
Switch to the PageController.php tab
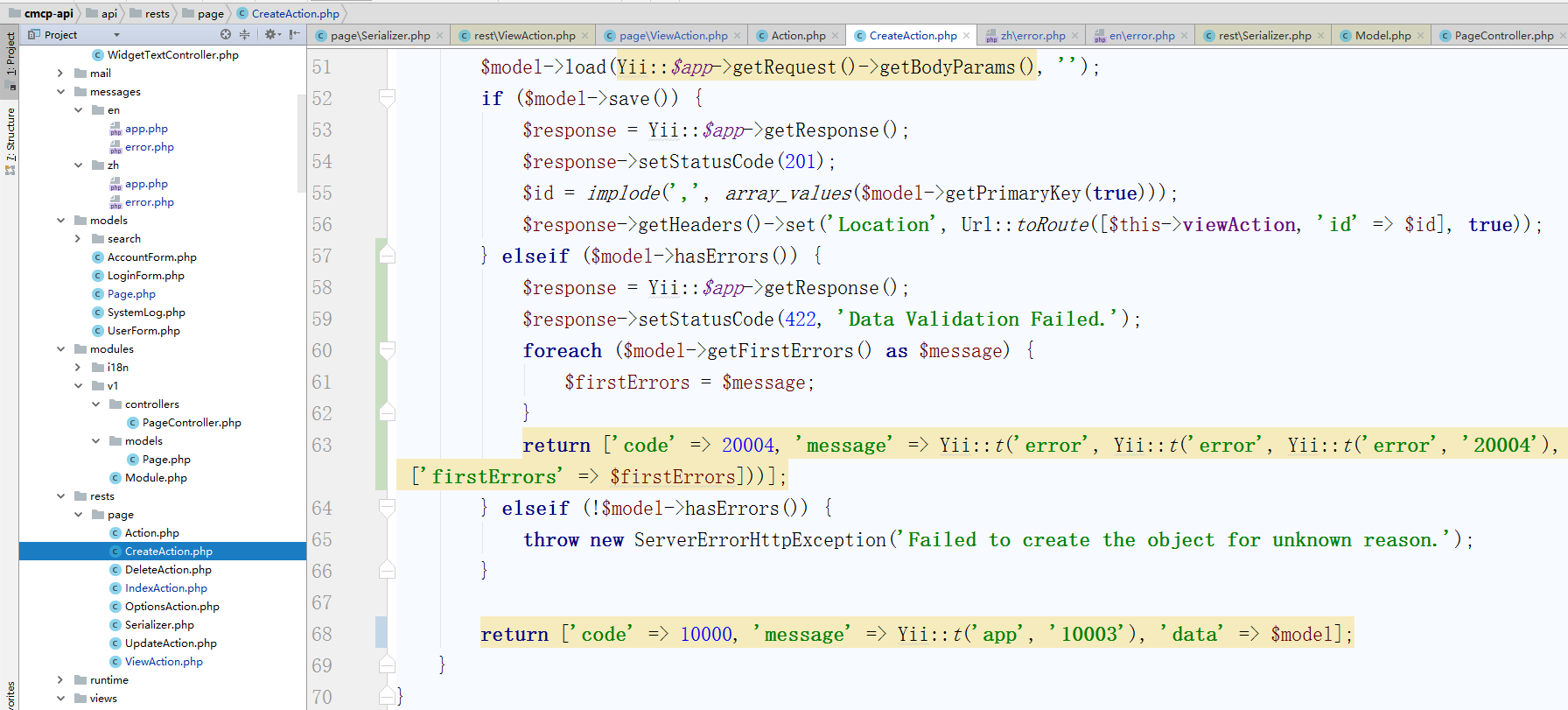1502,36
